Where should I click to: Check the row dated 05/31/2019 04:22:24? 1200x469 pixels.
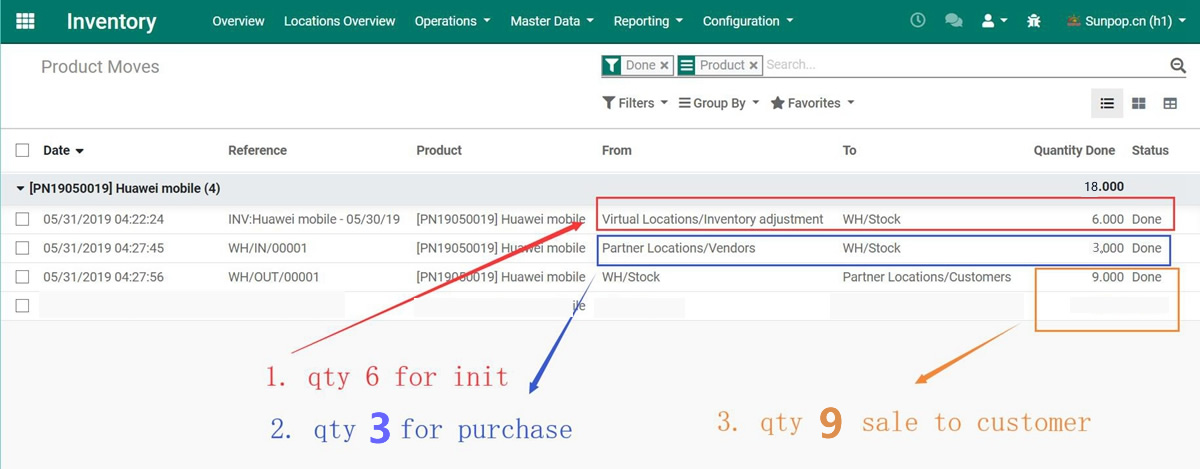point(22,219)
